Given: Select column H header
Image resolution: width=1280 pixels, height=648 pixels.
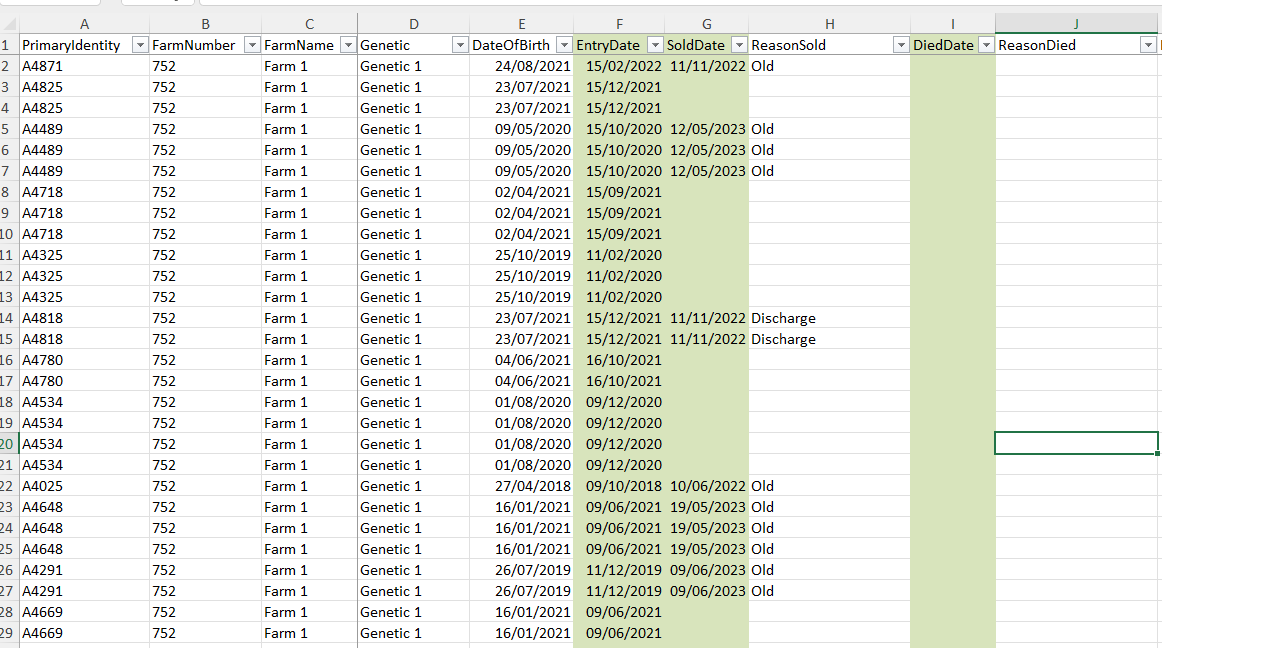Looking at the screenshot, I should click(829, 24).
